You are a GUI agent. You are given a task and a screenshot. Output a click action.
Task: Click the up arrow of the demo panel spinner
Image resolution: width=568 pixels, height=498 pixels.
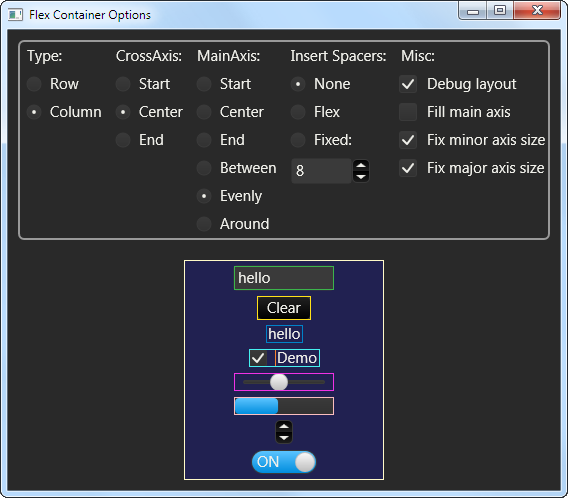(284, 427)
